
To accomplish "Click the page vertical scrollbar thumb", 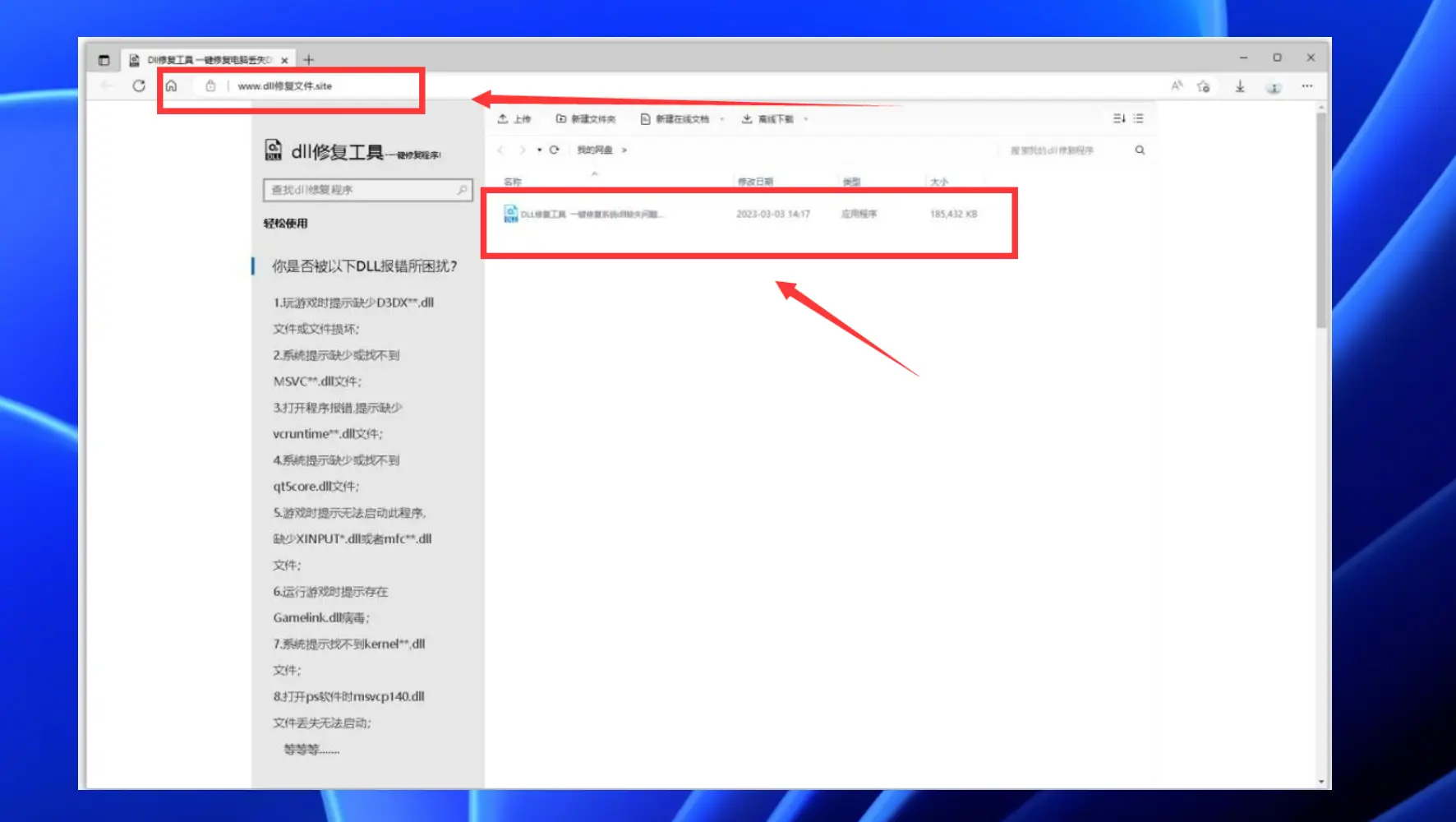I will tap(1321, 220).
